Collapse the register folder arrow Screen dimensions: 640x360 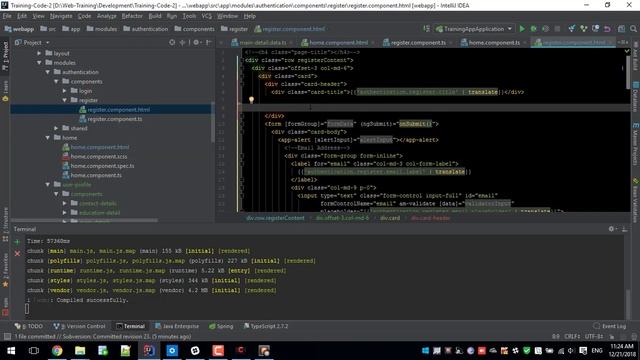(x=64, y=100)
